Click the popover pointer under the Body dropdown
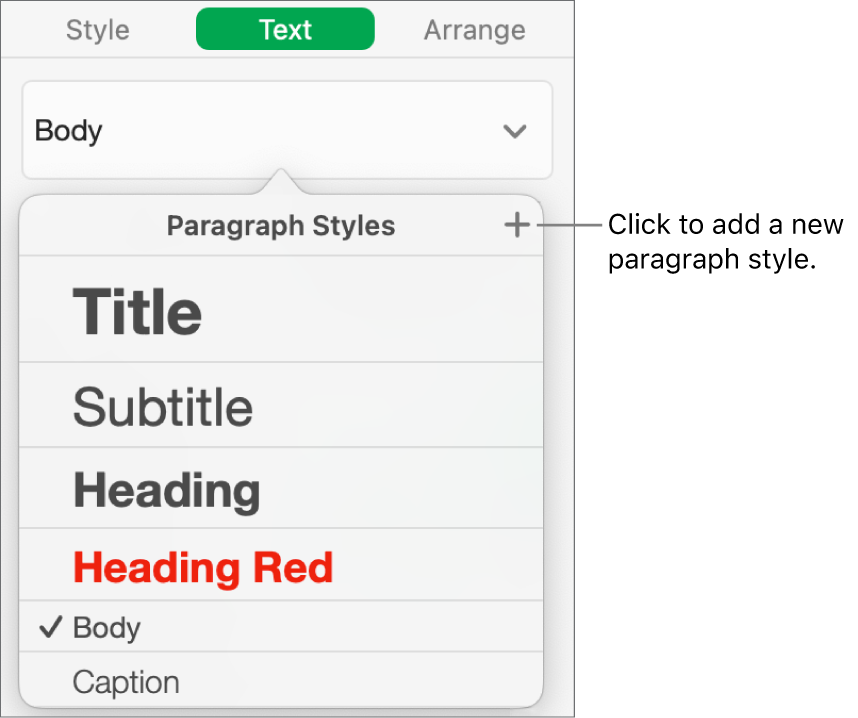Viewport: 858px width, 718px height. [282, 183]
